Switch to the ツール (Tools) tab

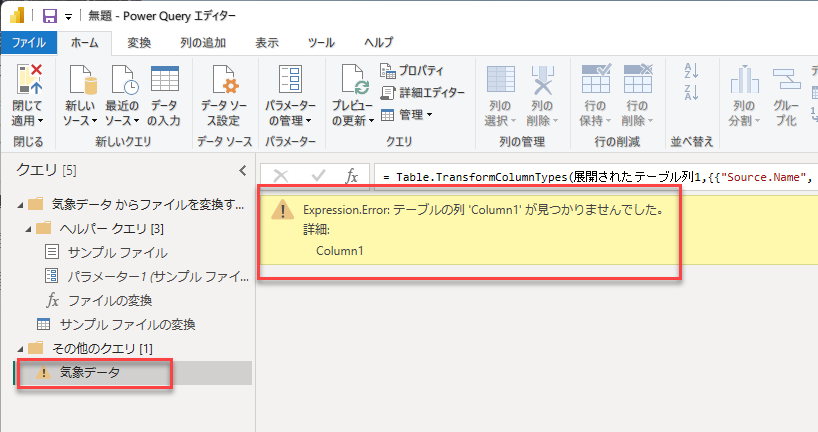[x=321, y=43]
